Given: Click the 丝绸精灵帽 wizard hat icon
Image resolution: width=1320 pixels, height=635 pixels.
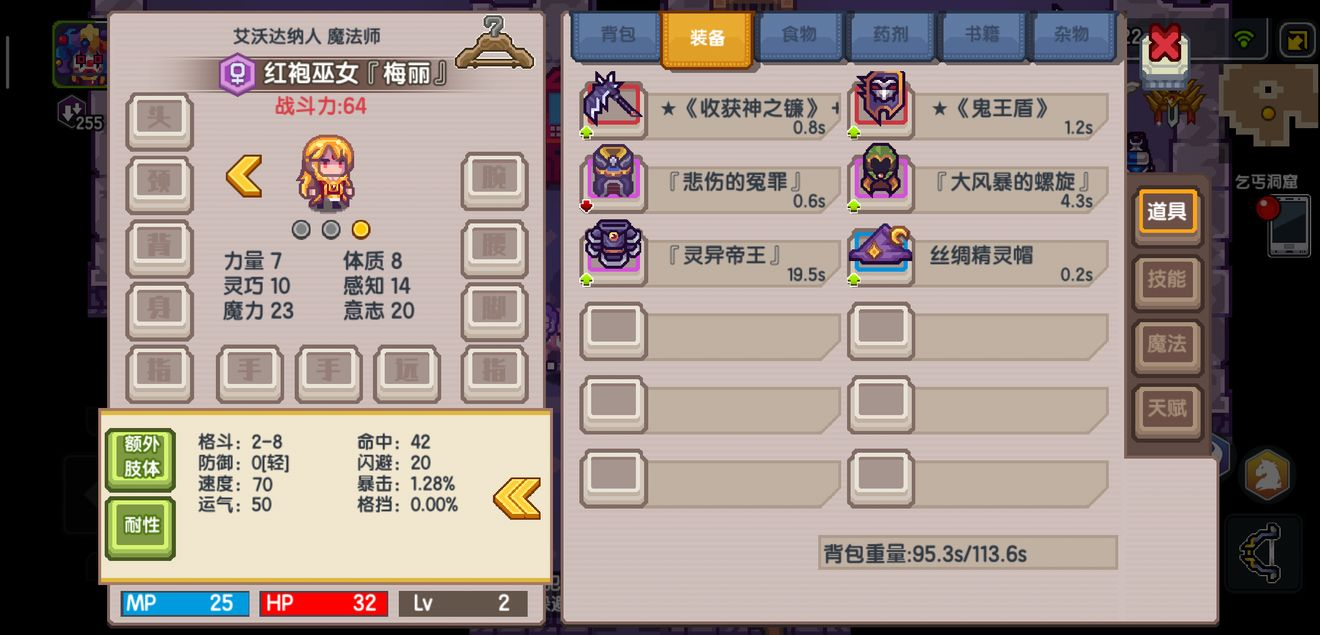Looking at the screenshot, I should (x=880, y=251).
